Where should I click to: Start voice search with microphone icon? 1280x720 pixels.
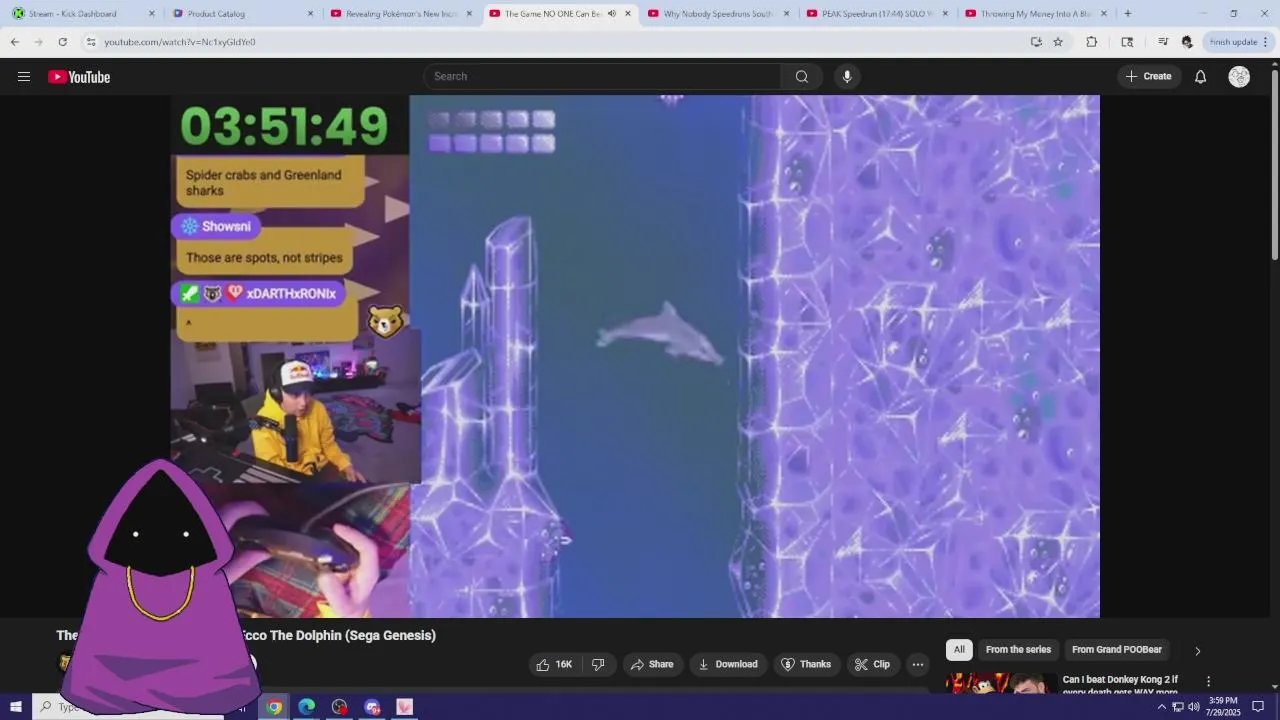[x=847, y=77]
